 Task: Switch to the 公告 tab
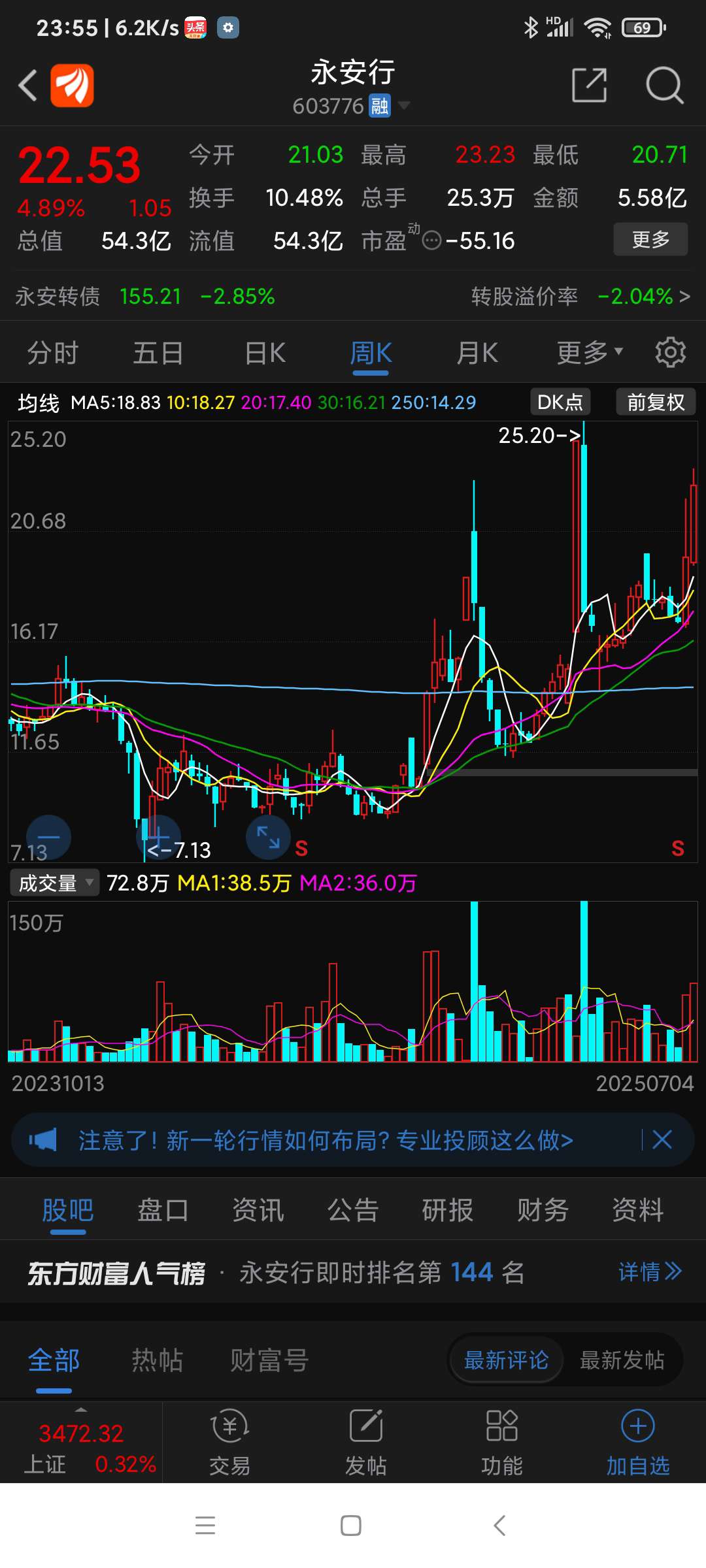[353, 1211]
